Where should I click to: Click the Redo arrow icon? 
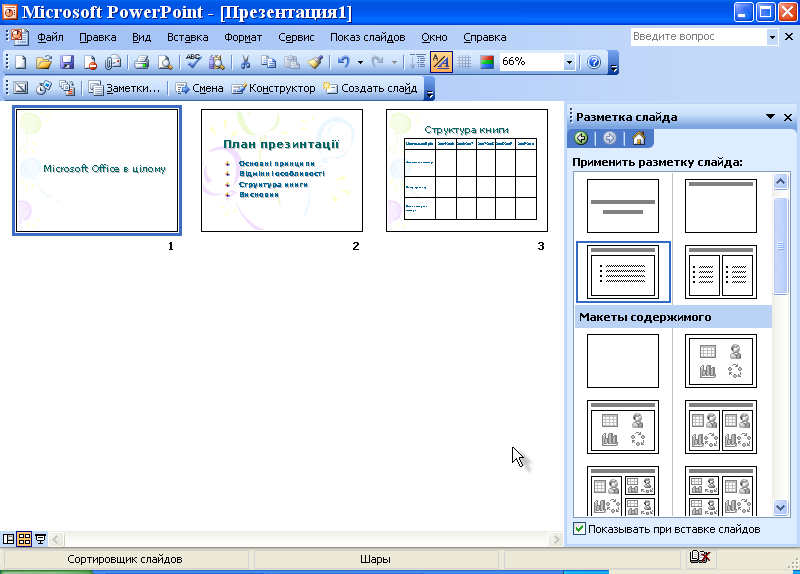tap(378, 62)
